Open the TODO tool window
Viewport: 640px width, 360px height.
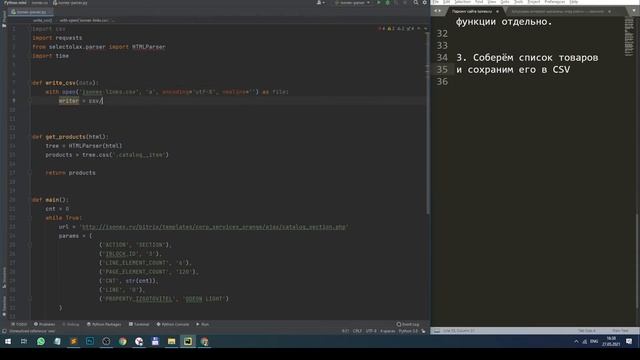[19, 324]
